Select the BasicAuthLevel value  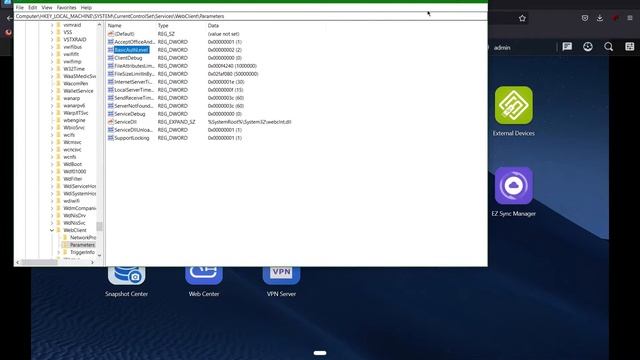[x=131, y=50]
